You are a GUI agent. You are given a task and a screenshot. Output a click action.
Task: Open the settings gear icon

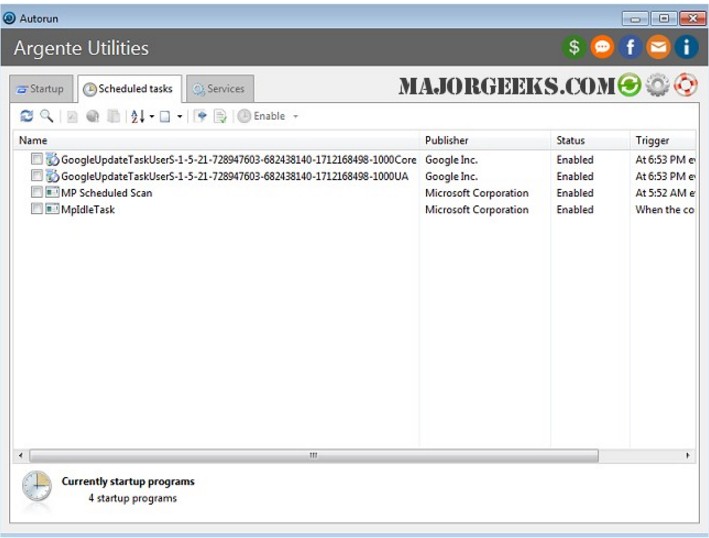pos(657,85)
